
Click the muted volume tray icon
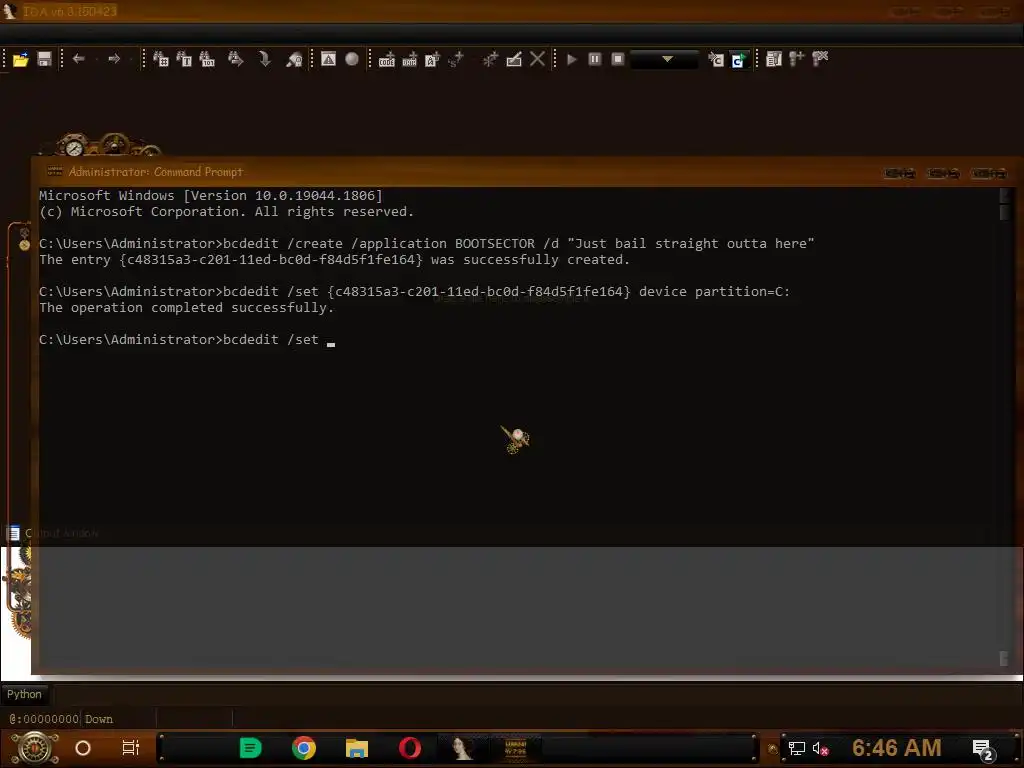tap(820, 748)
